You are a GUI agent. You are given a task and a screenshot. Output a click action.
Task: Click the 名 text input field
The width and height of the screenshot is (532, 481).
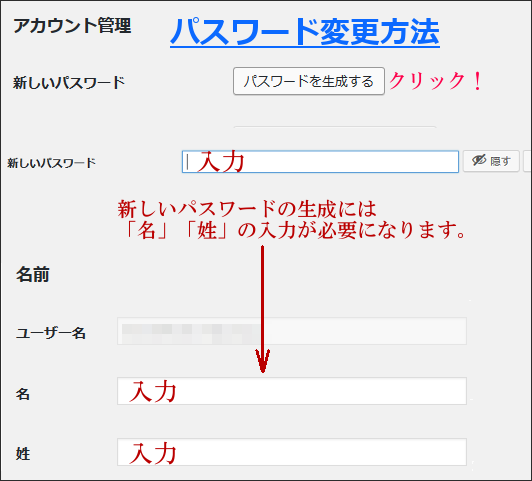292,391
